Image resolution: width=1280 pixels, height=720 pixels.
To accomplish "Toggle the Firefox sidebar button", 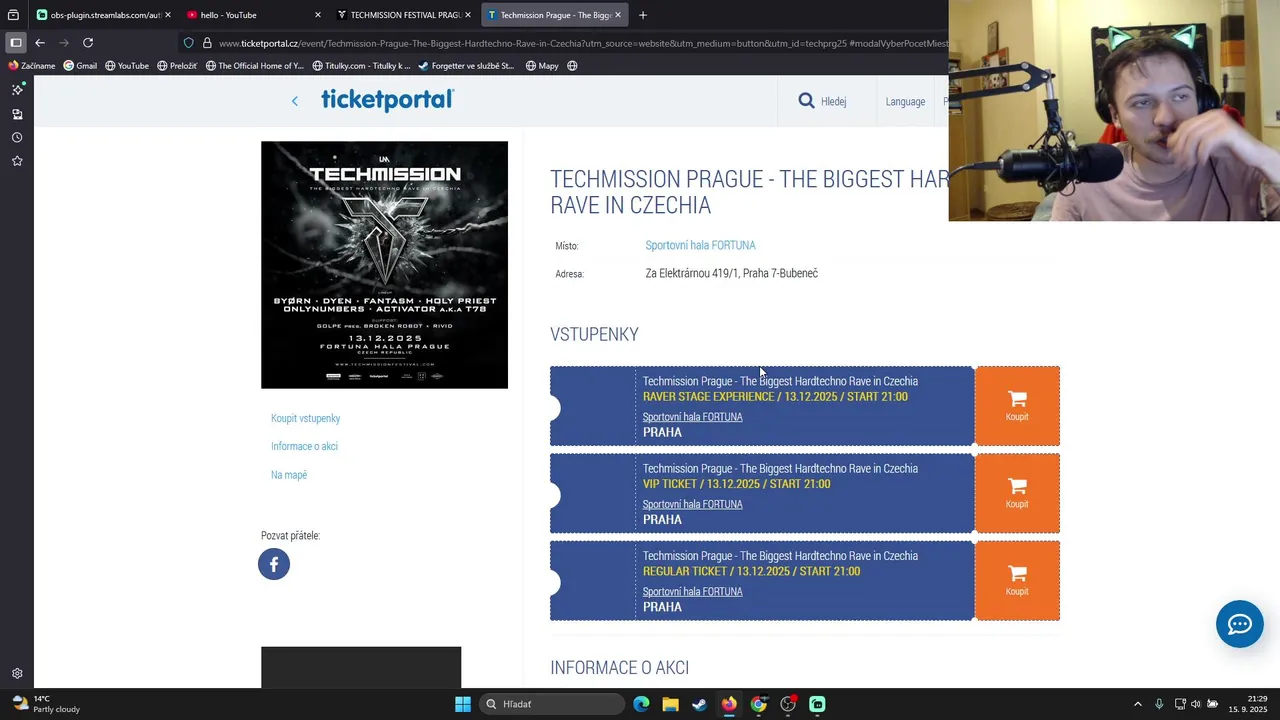I will click(15, 43).
